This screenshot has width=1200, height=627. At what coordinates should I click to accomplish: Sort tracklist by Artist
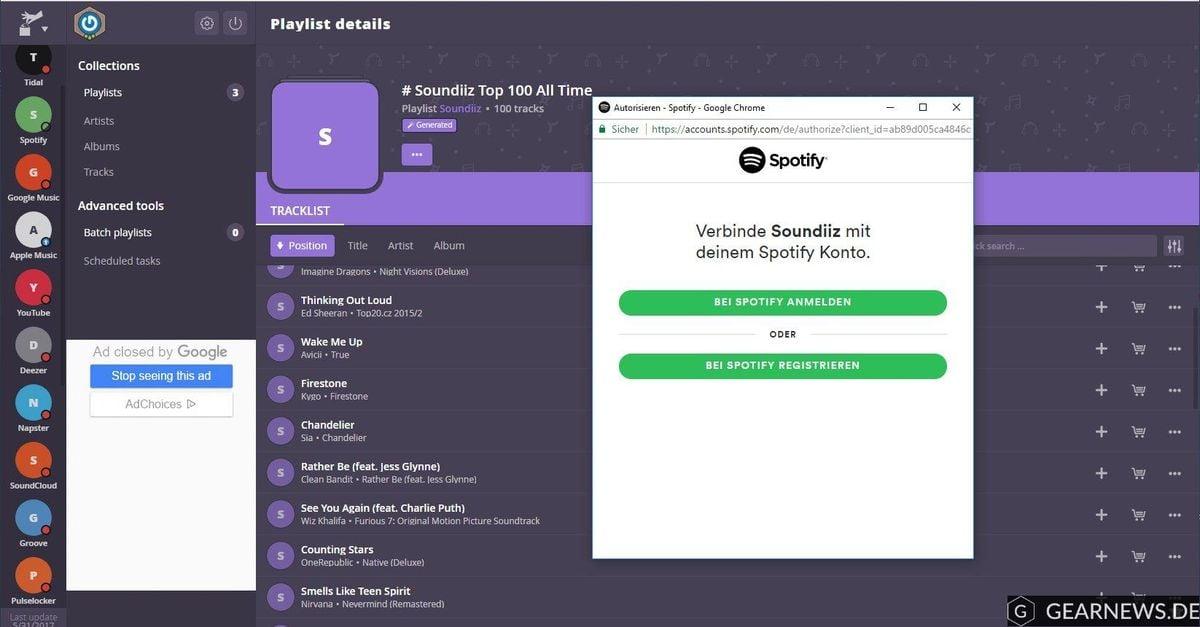400,246
